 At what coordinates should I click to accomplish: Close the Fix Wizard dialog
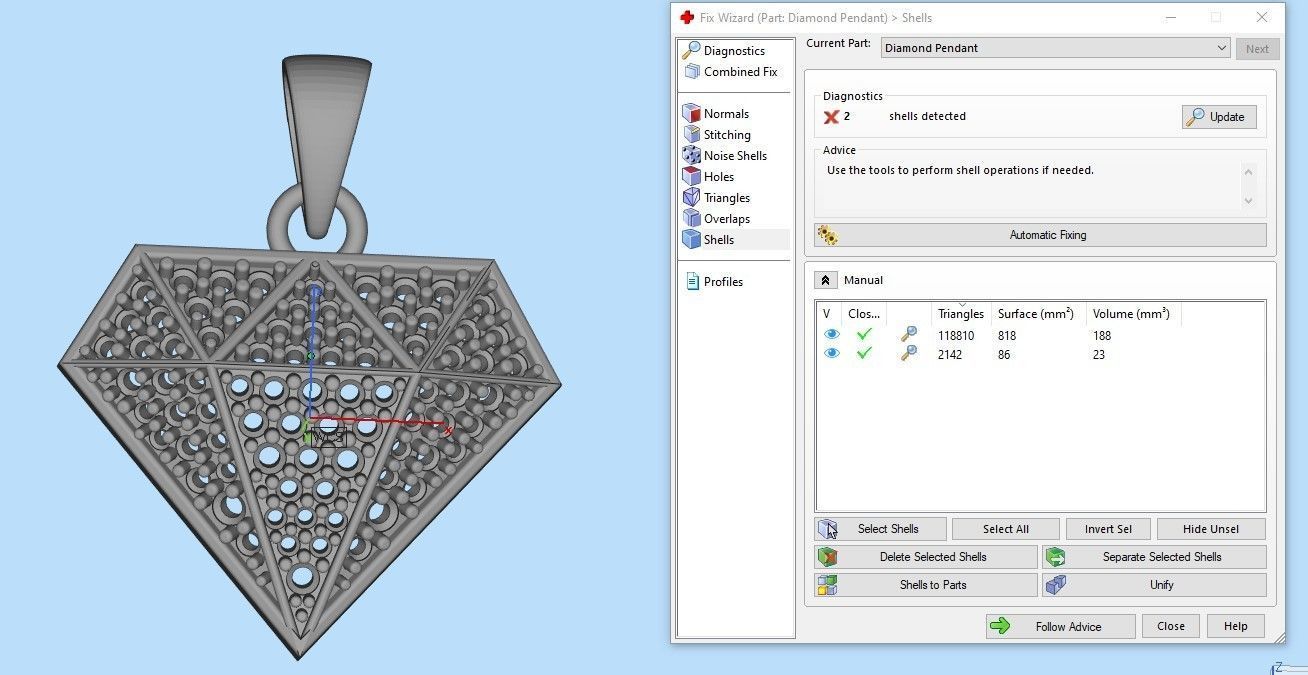[1171, 627]
